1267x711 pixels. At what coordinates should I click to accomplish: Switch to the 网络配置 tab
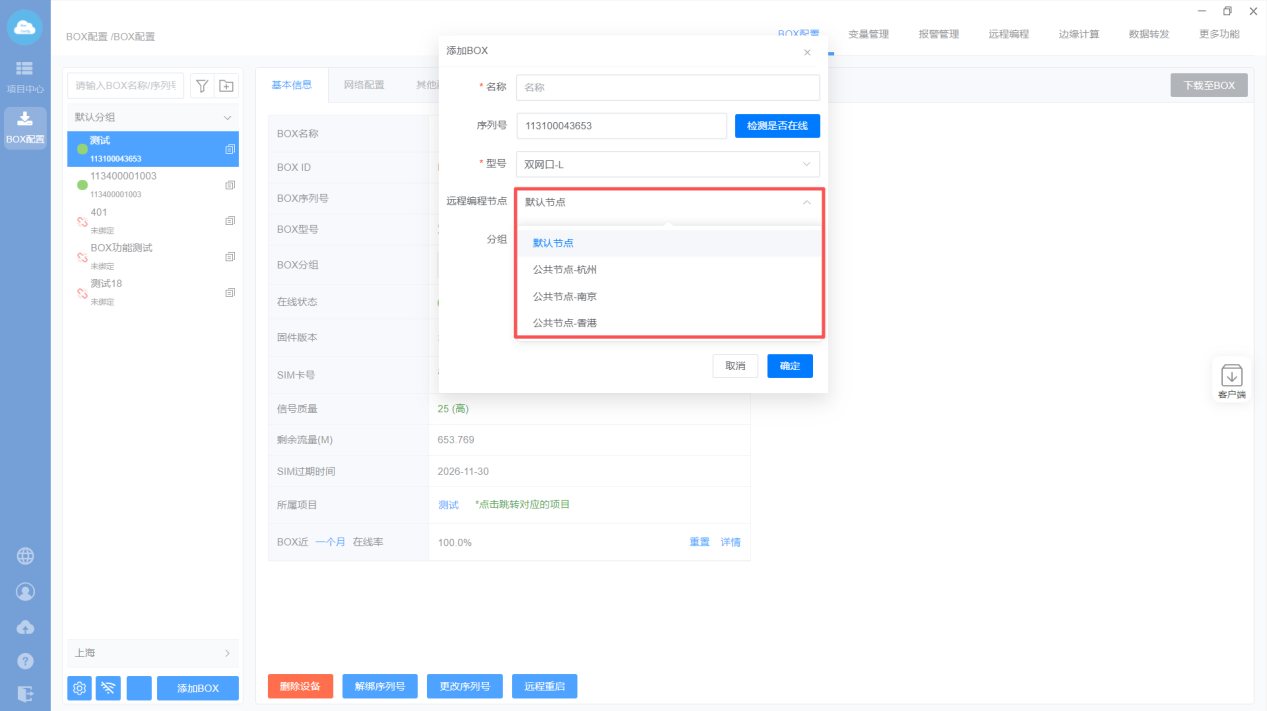pyautogui.click(x=364, y=85)
